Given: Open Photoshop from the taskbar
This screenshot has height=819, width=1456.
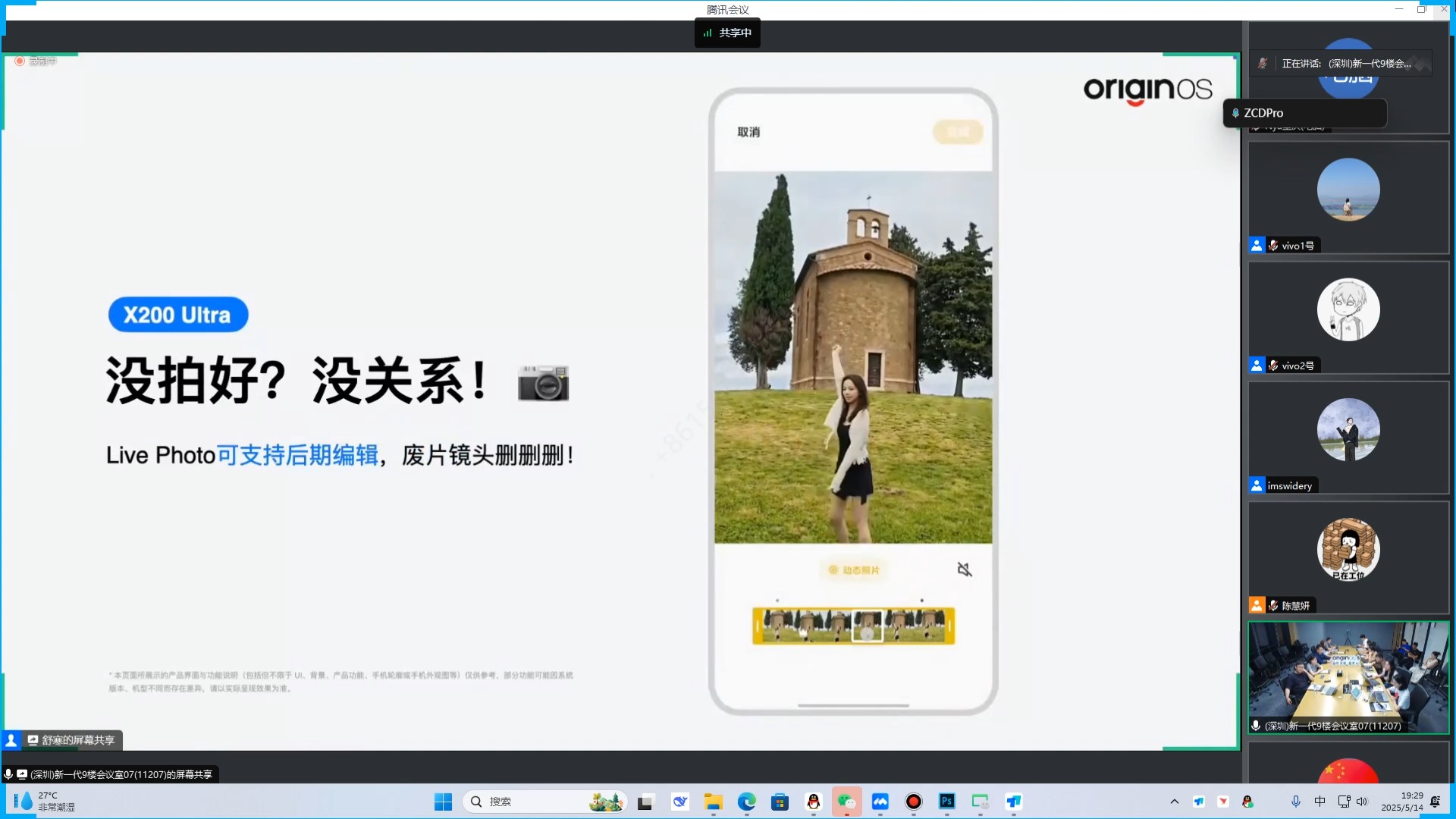Looking at the screenshot, I should pos(947,802).
